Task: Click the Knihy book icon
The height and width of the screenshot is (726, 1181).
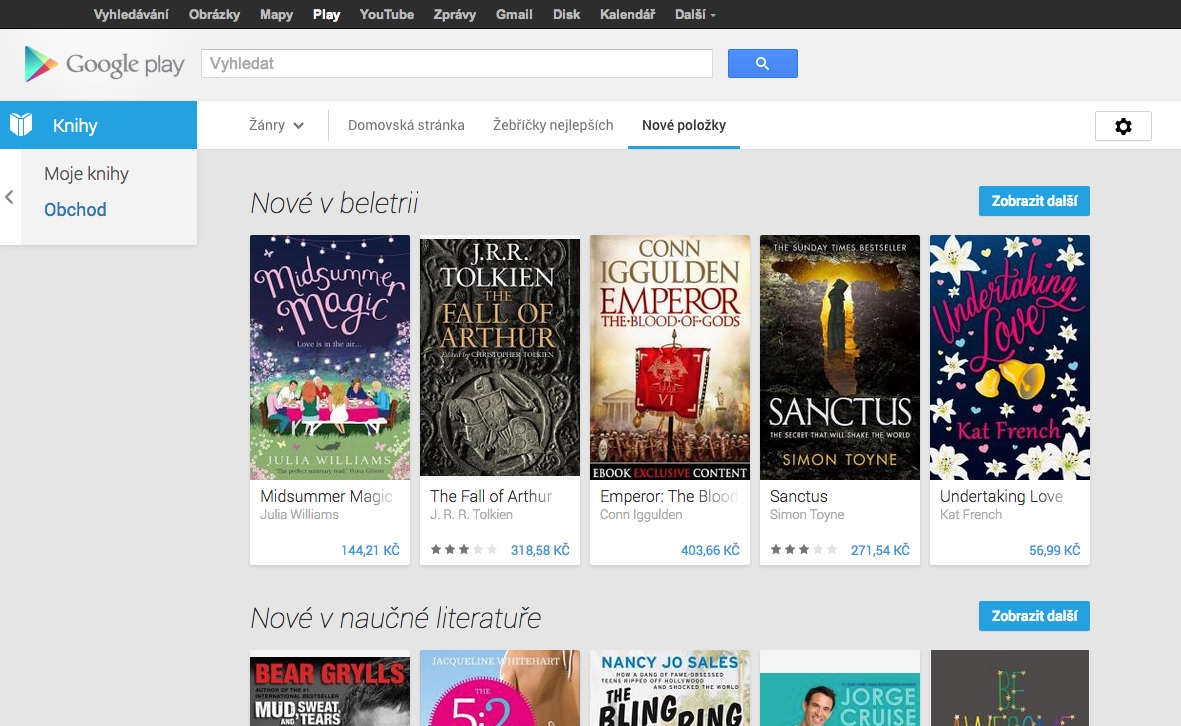Action: pos(21,125)
